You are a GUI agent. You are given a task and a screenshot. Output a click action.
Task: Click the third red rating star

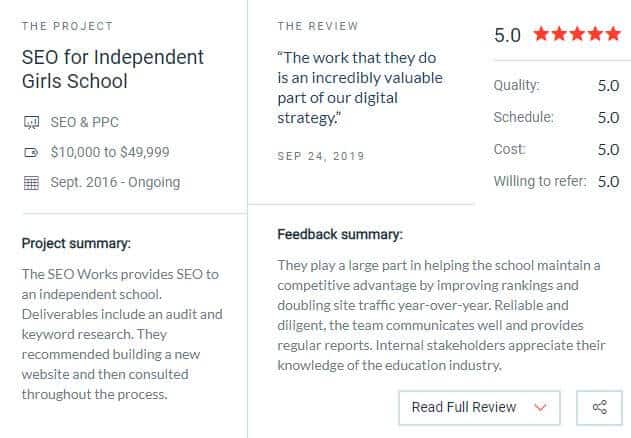(x=577, y=33)
